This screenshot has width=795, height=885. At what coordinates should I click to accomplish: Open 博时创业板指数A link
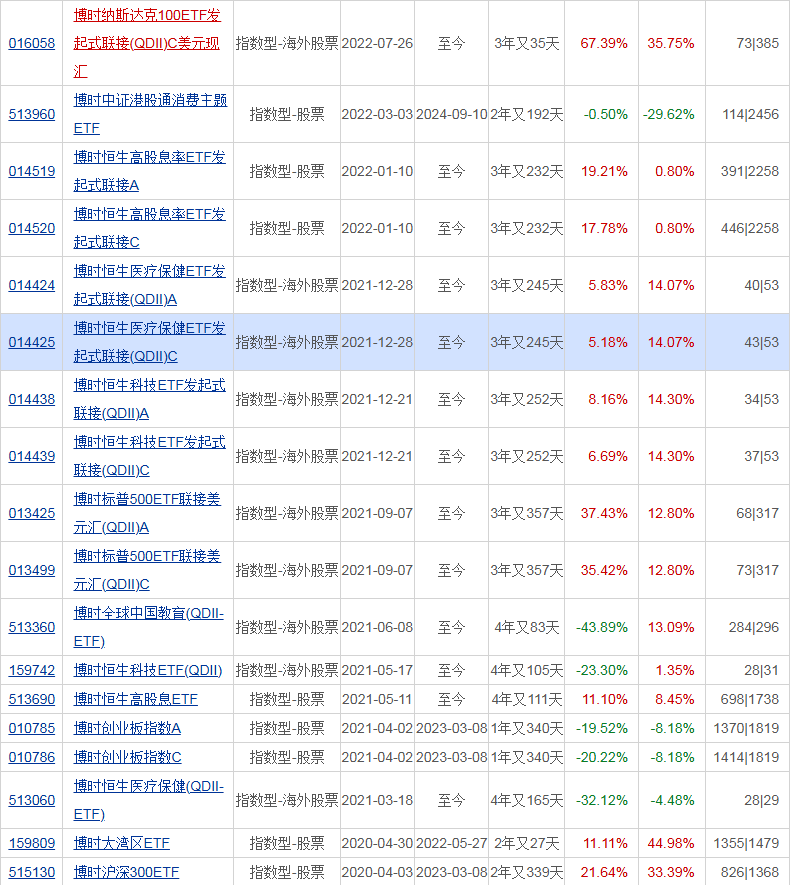tap(127, 729)
